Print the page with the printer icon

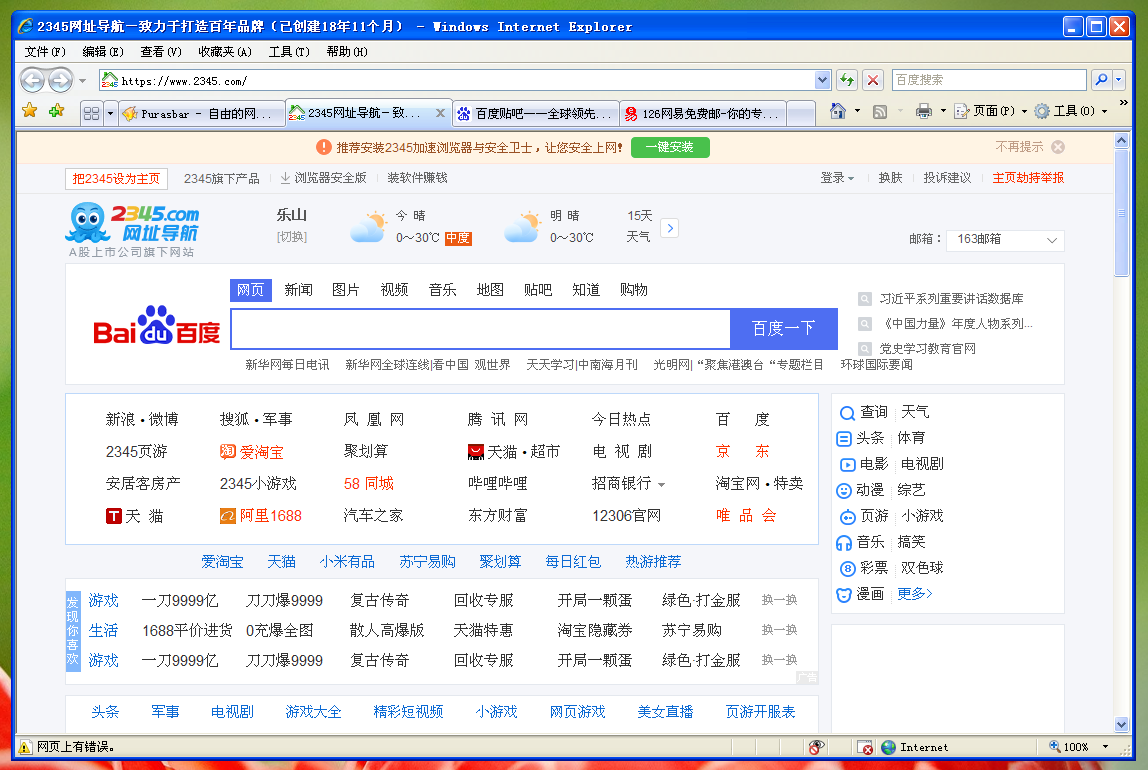(924, 111)
